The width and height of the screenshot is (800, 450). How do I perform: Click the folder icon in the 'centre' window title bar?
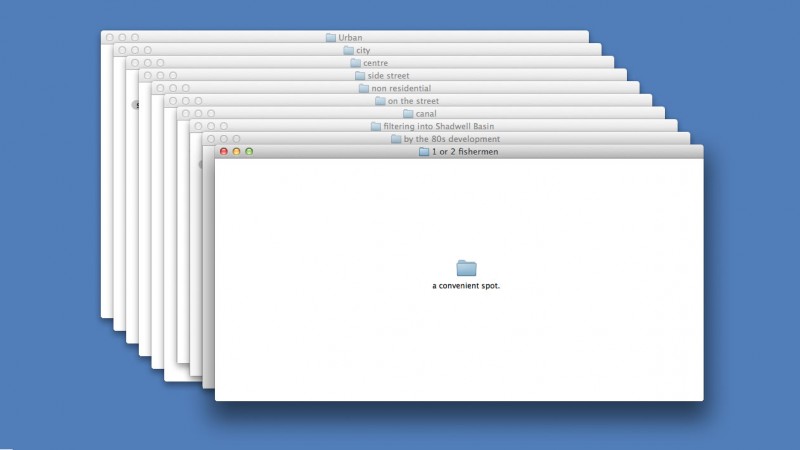[x=356, y=63]
